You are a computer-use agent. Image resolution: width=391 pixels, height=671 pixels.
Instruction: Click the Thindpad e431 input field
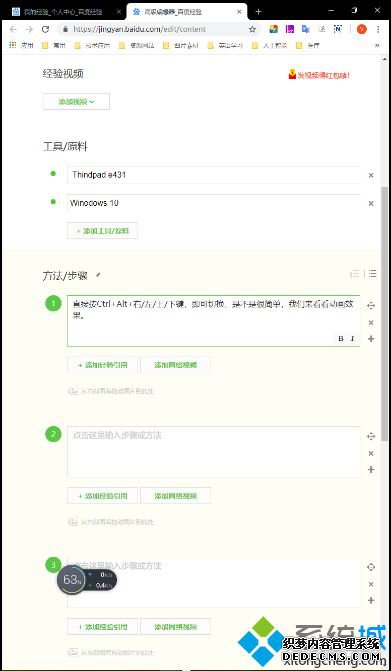[213, 175]
